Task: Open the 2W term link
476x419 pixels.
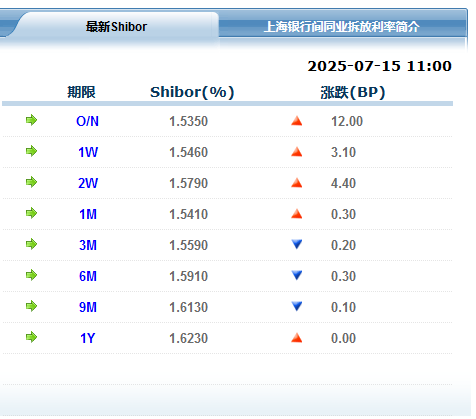Action: pyautogui.click(x=88, y=183)
